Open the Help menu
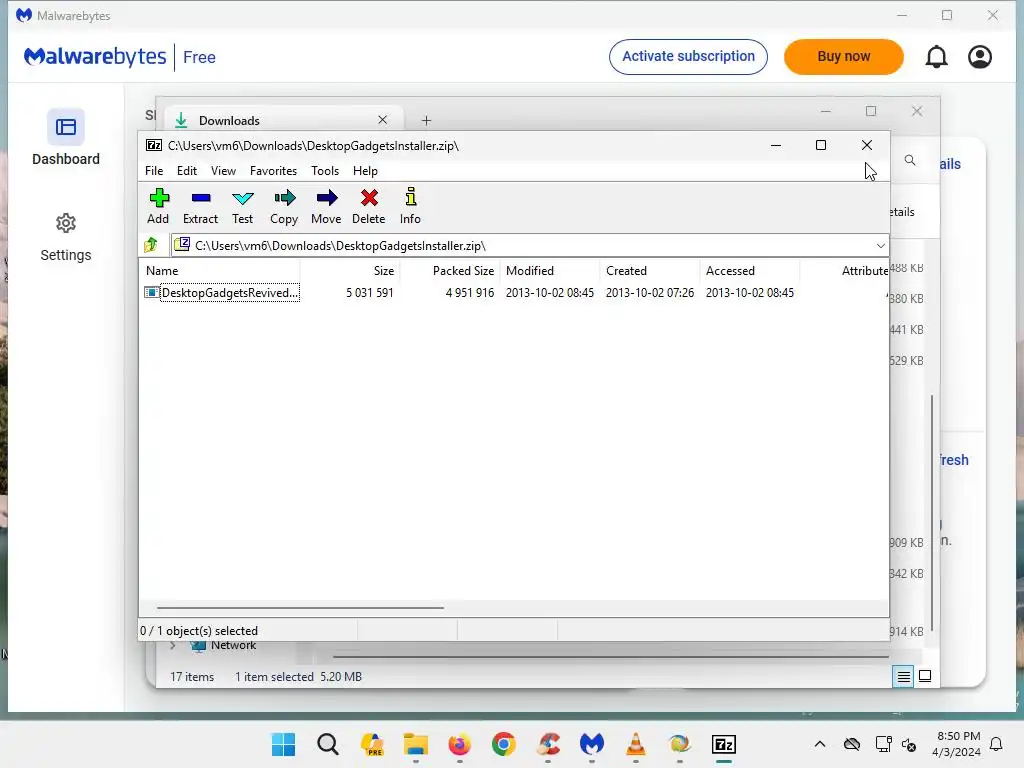1024x768 pixels. pos(365,170)
